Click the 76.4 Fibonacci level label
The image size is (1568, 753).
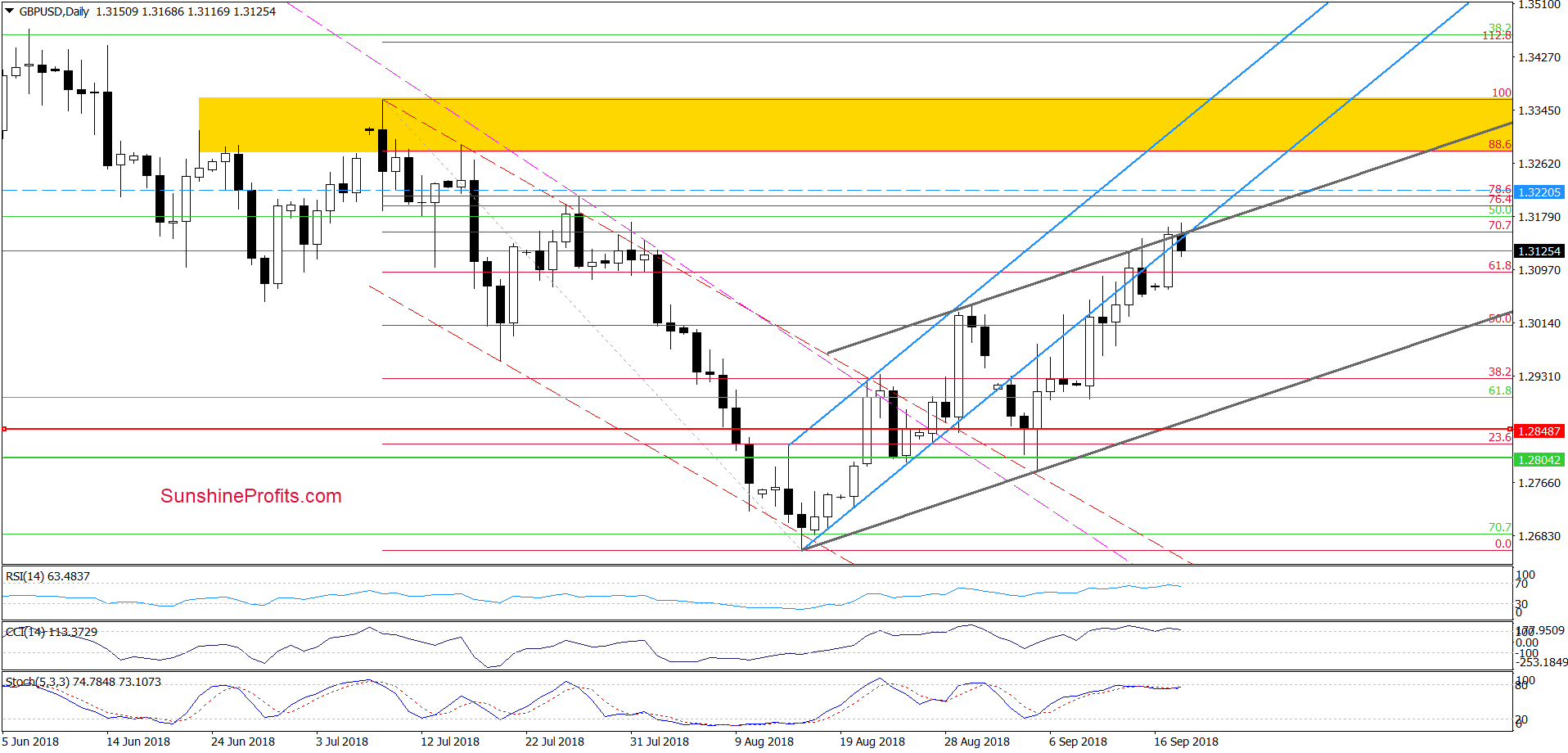click(x=1500, y=199)
